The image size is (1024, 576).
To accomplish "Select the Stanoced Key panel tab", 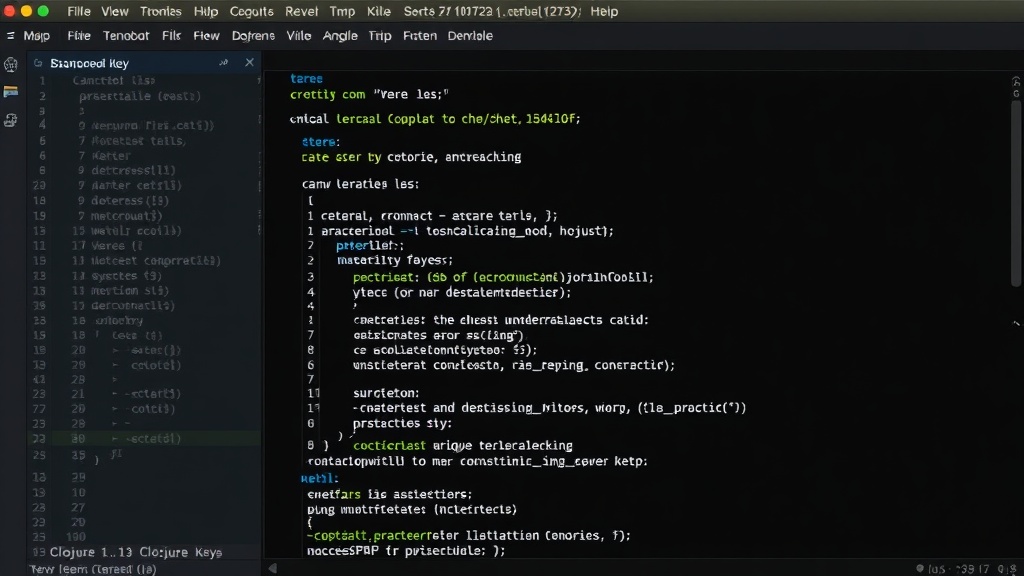I will coord(89,63).
